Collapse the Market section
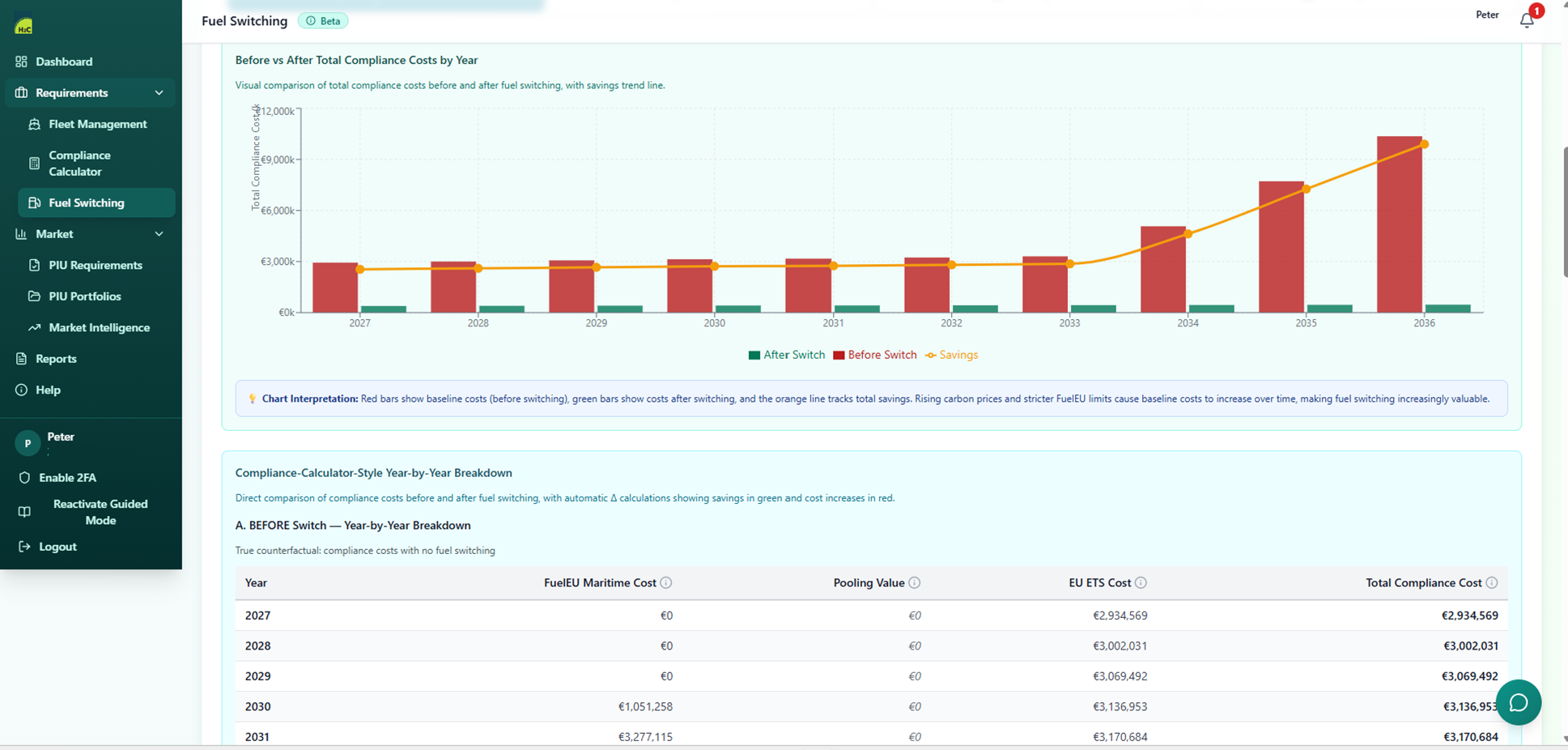Screen dimensions: 1568x750 point(159,234)
